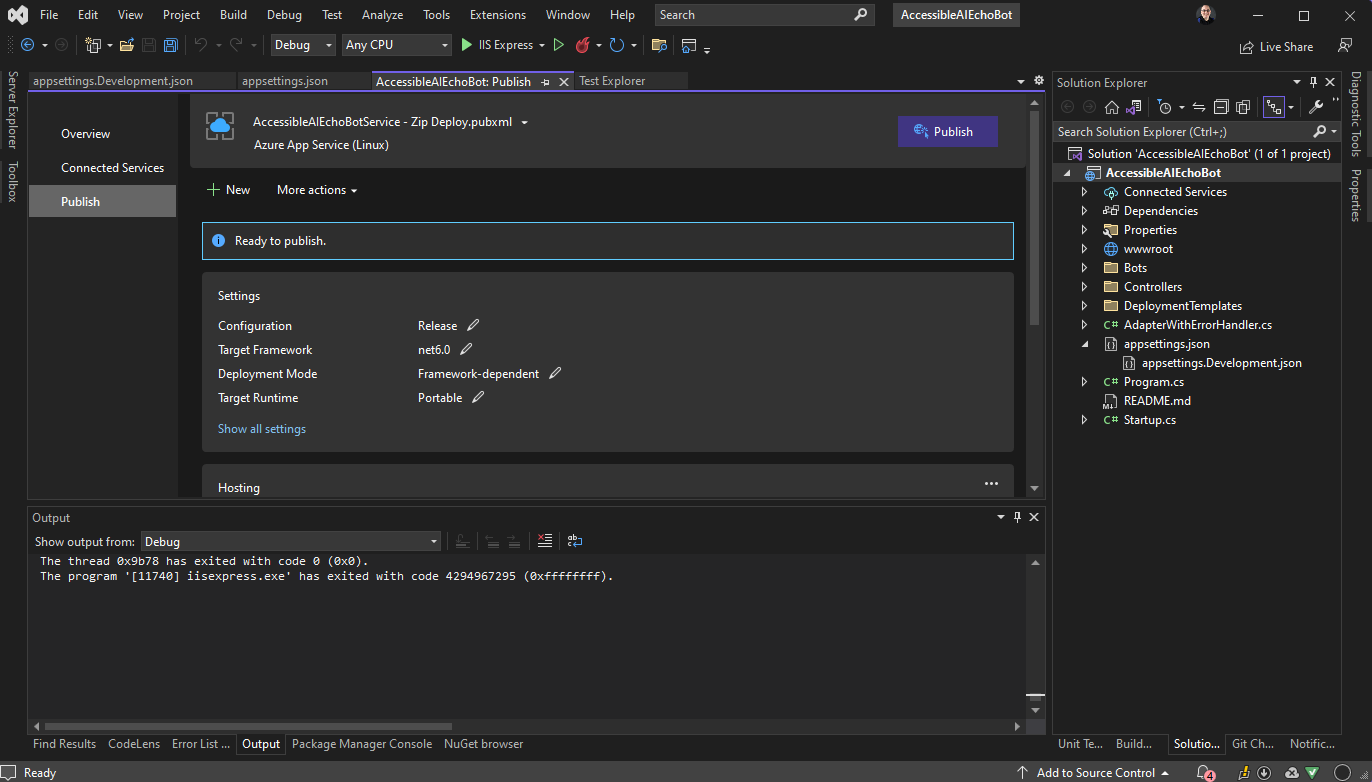Viewport: 1372px width, 782px height.
Task: Switch views icon in Solution Explorer toolbar
Action: click(x=1133, y=107)
